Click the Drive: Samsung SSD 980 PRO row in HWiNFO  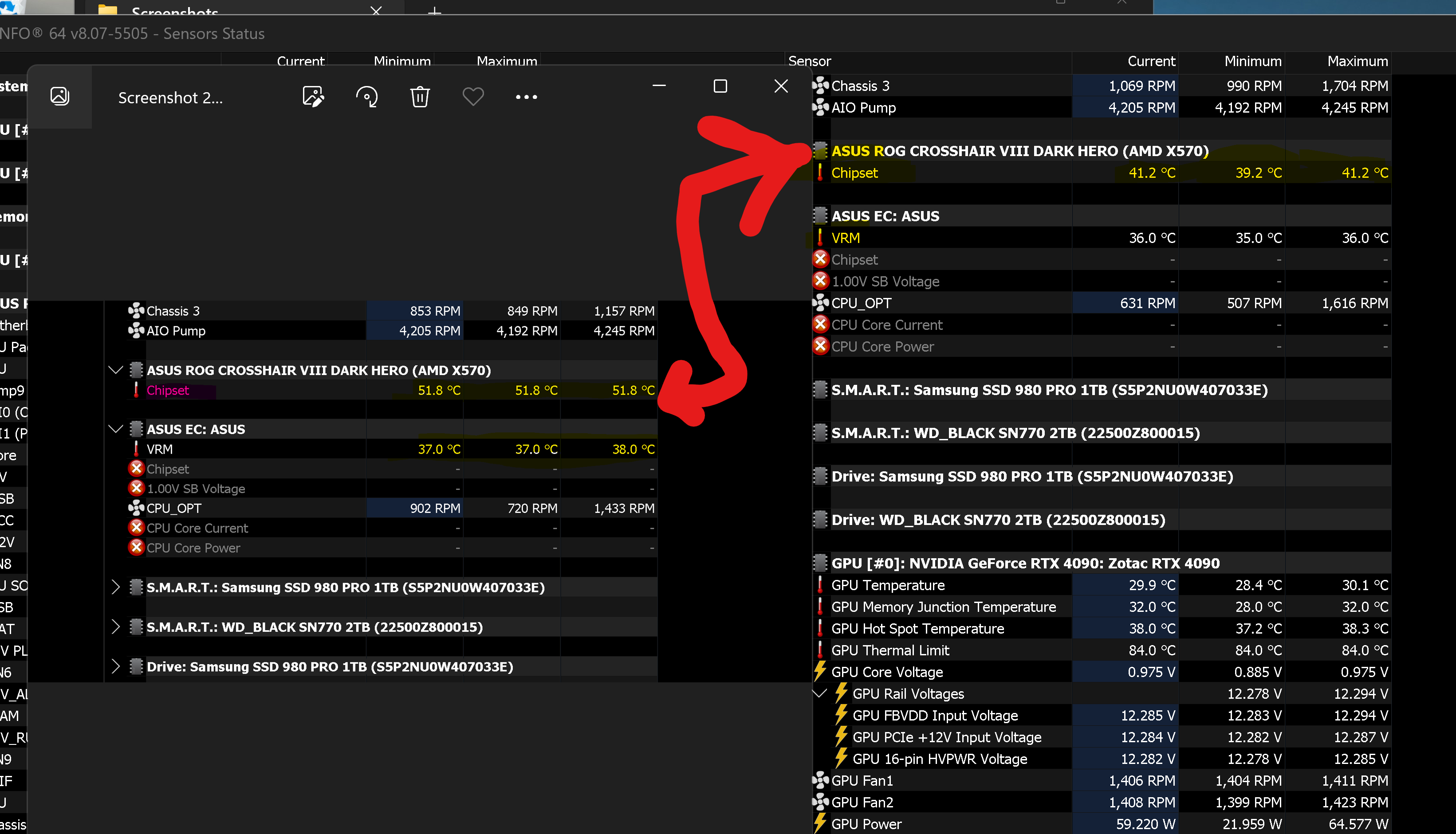coord(1101,477)
